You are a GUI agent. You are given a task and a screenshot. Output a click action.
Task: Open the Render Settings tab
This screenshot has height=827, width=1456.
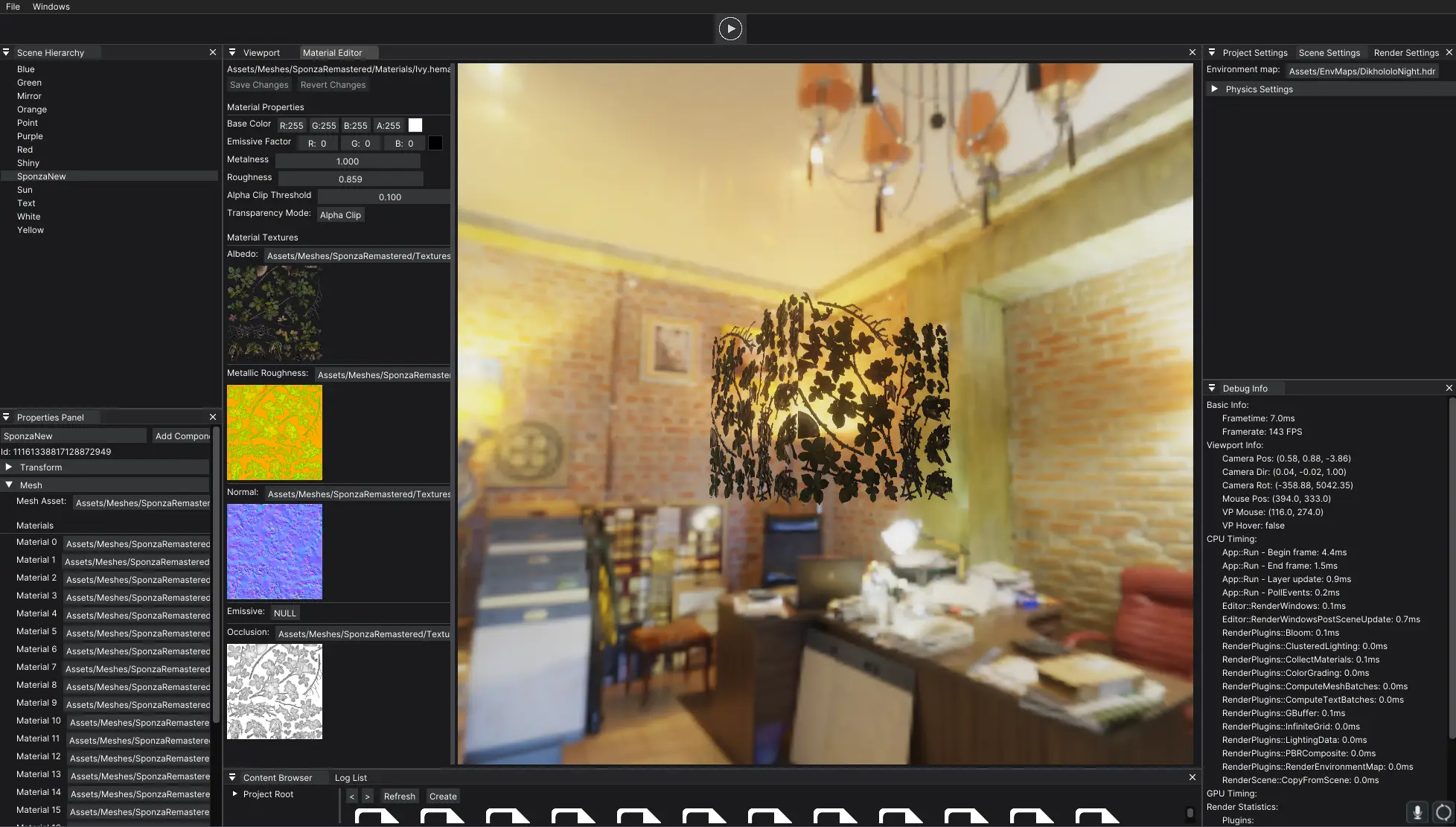(x=1405, y=53)
